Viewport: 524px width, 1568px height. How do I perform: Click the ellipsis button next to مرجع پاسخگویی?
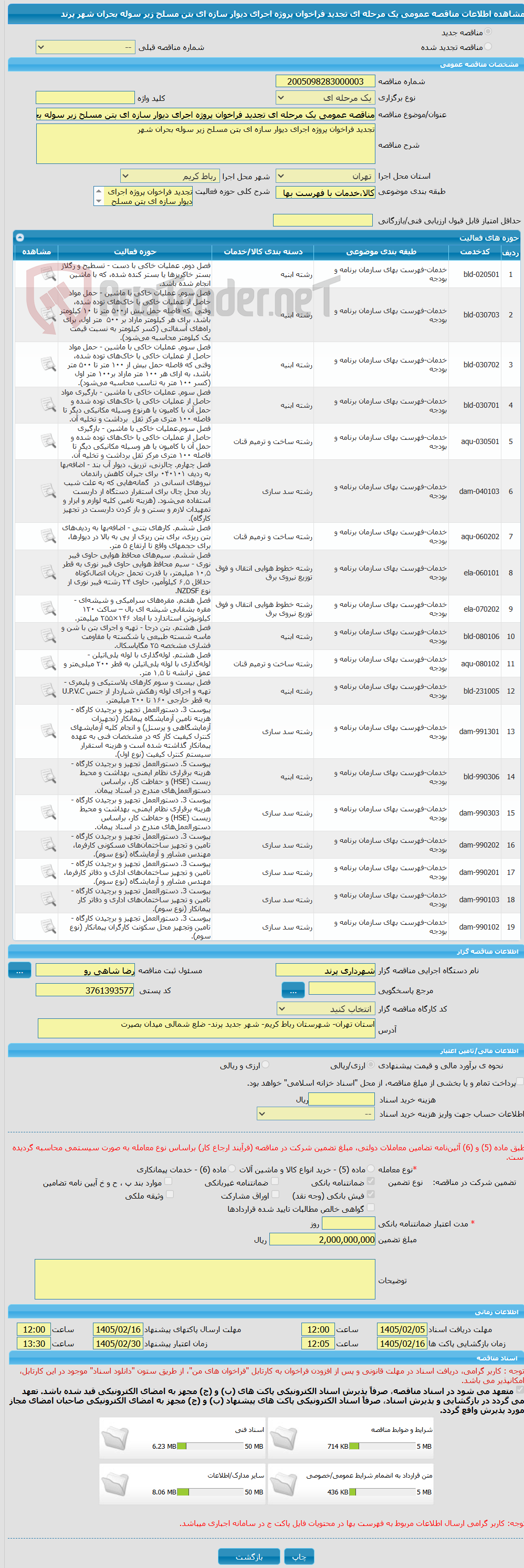click(293, 990)
